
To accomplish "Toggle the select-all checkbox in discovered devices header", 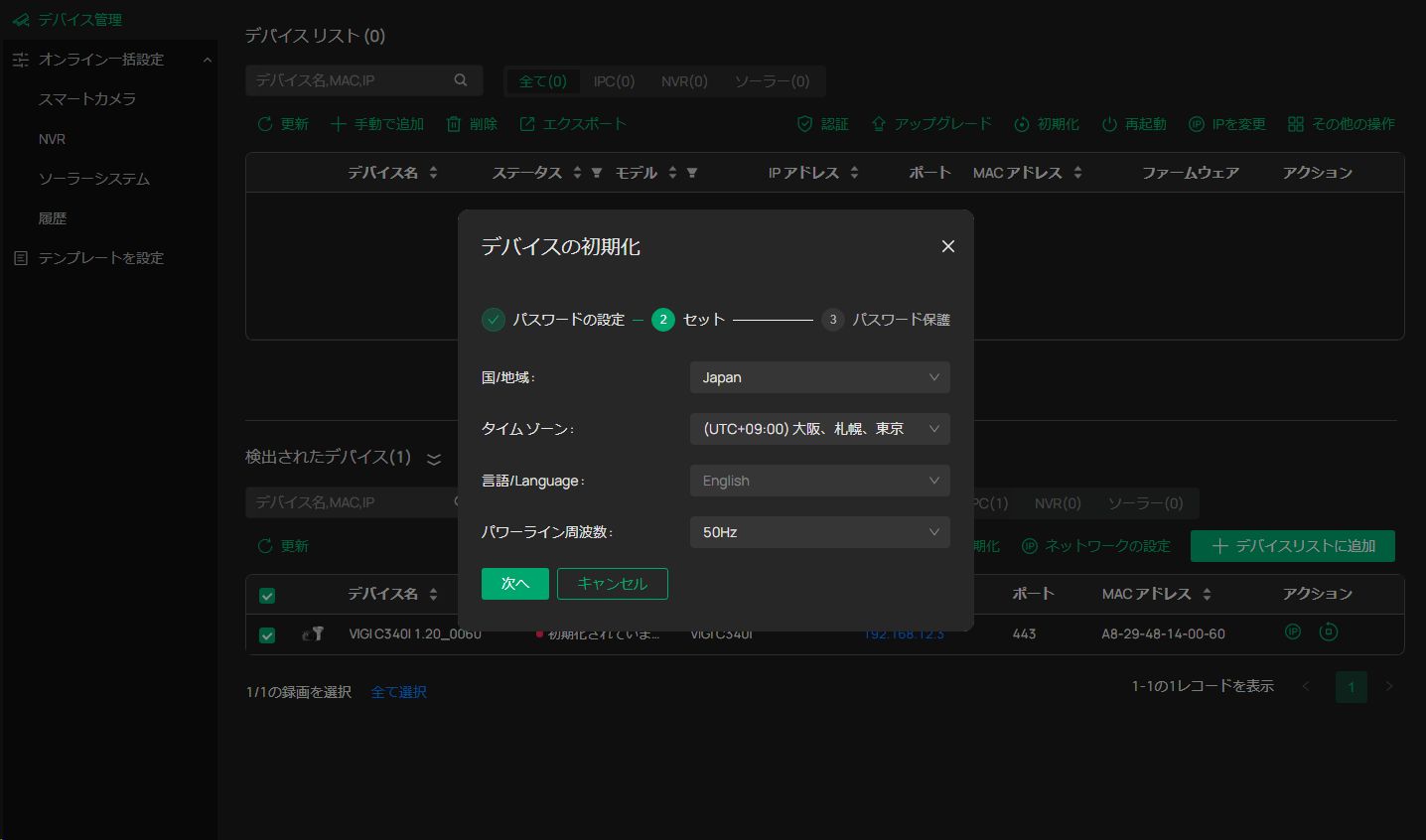I will 267,596.
